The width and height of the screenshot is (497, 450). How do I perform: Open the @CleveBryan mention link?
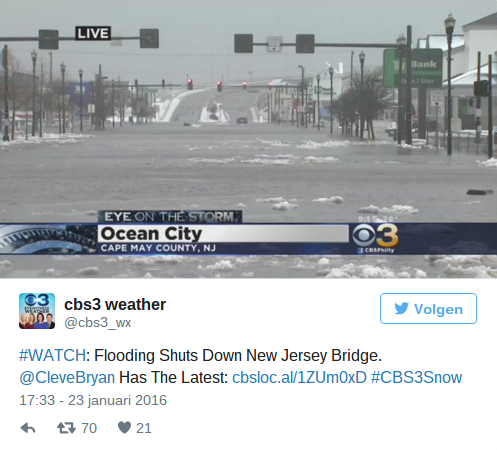point(67,378)
